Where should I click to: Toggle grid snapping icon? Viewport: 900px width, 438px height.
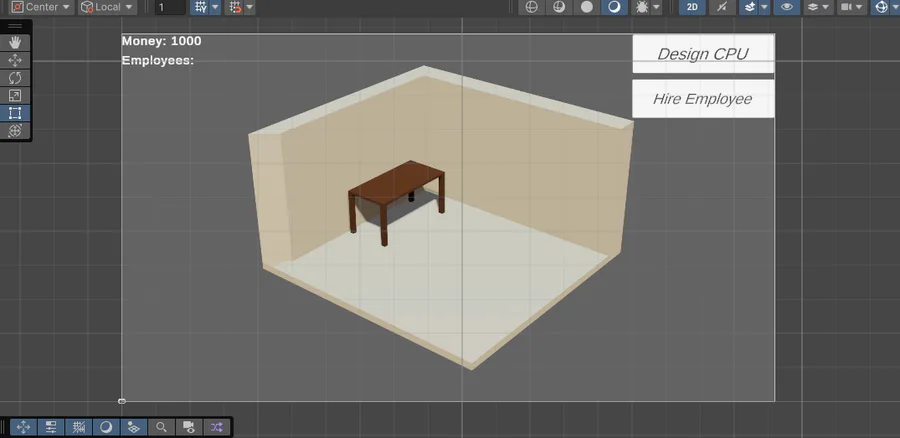(x=235, y=7)
